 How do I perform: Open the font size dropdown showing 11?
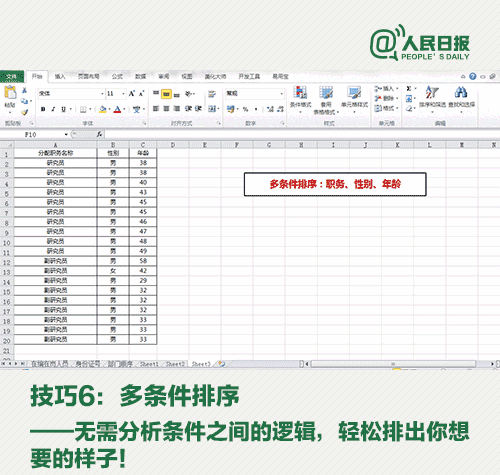click(123, 94)
